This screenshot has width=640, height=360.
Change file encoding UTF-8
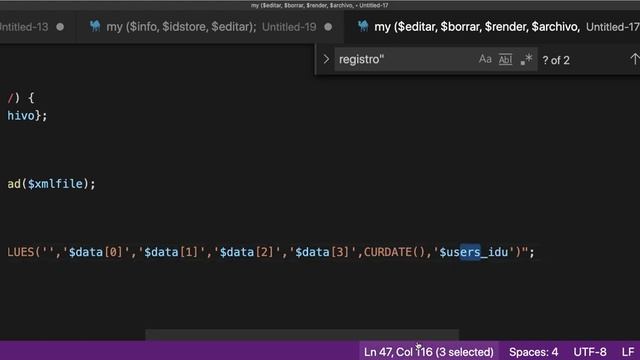pyautogui.click(x=590, y=351)
